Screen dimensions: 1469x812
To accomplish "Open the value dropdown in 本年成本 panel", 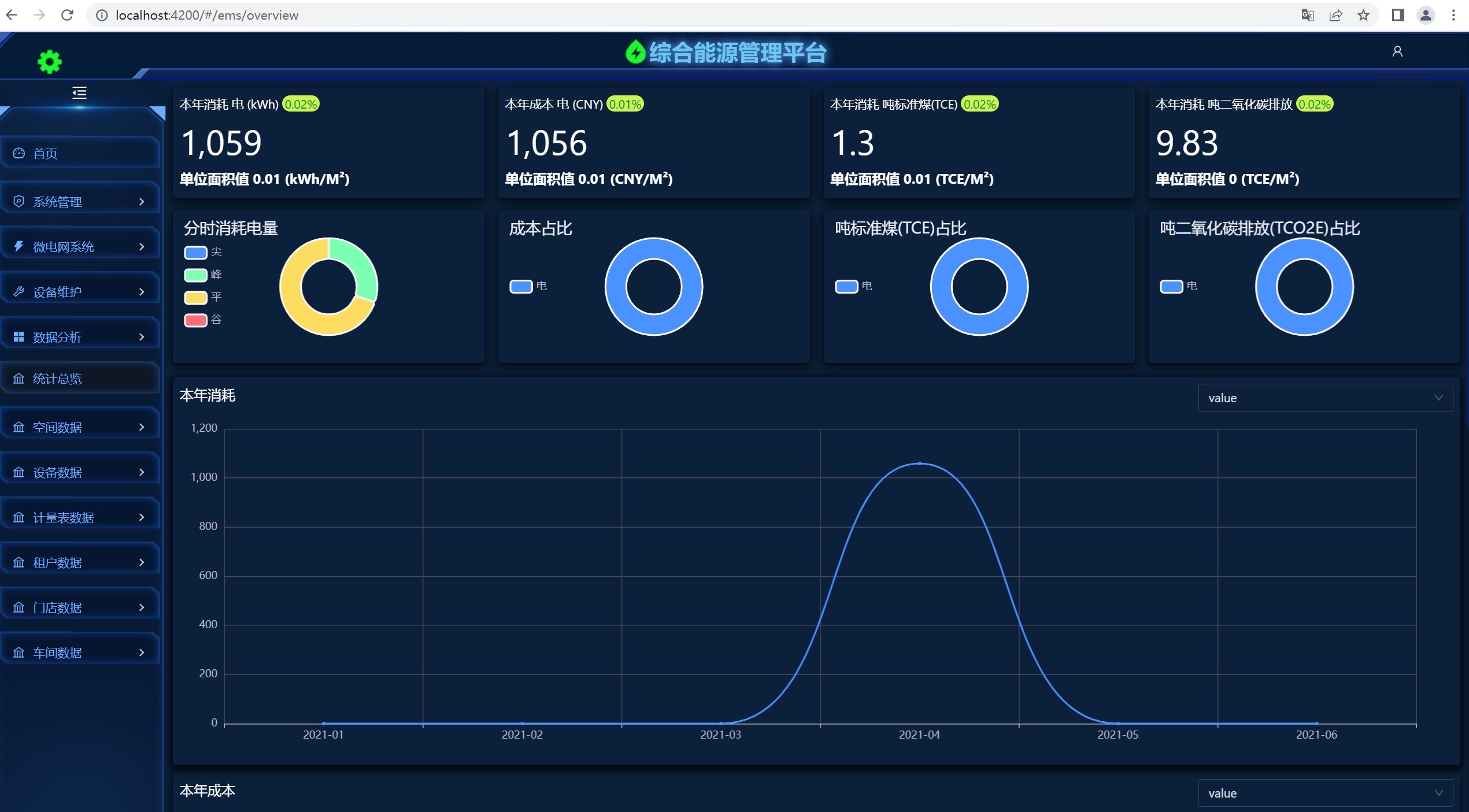I will click(1325, 793).
